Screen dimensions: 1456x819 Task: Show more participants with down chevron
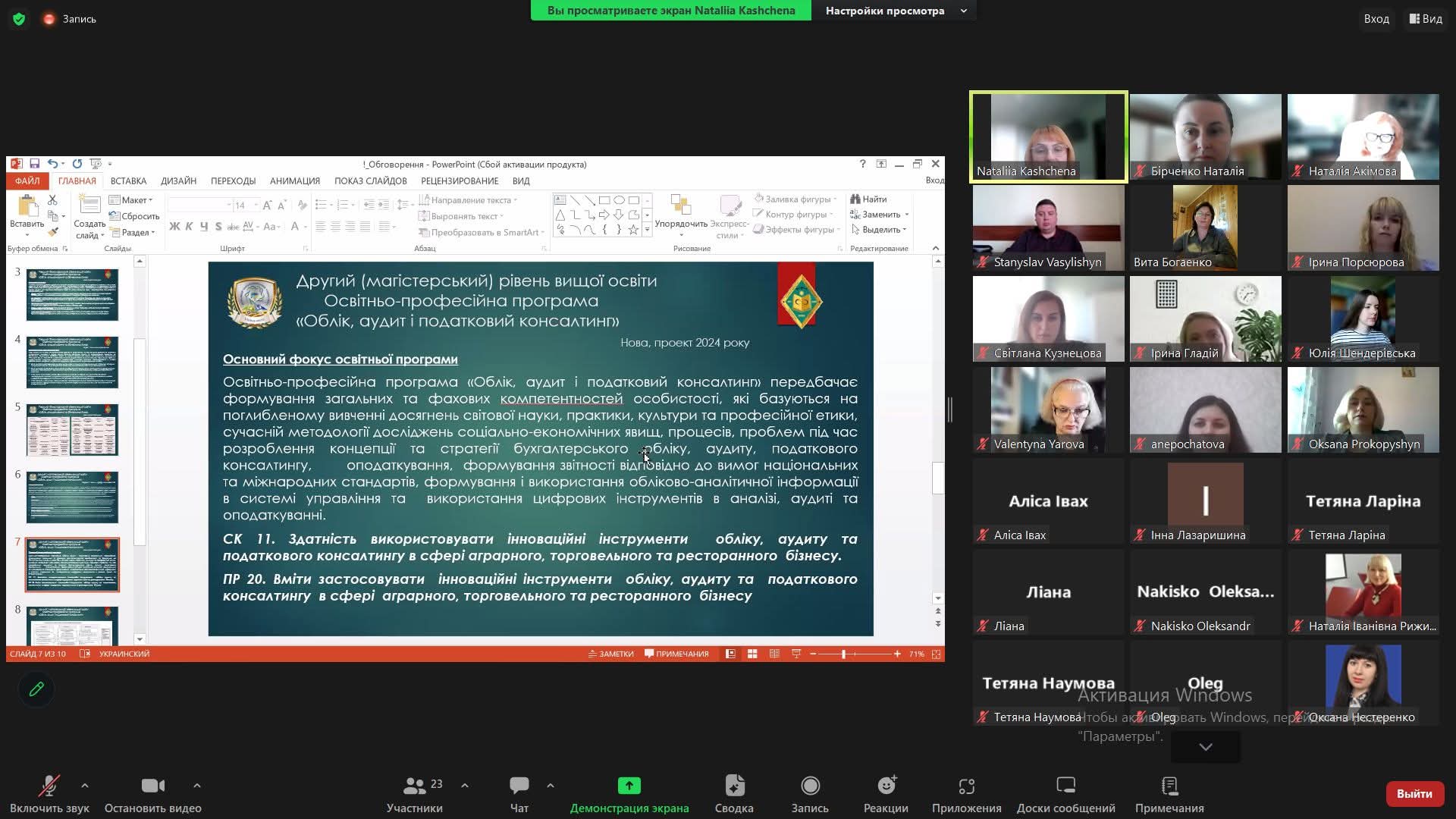coord(1205,747)
